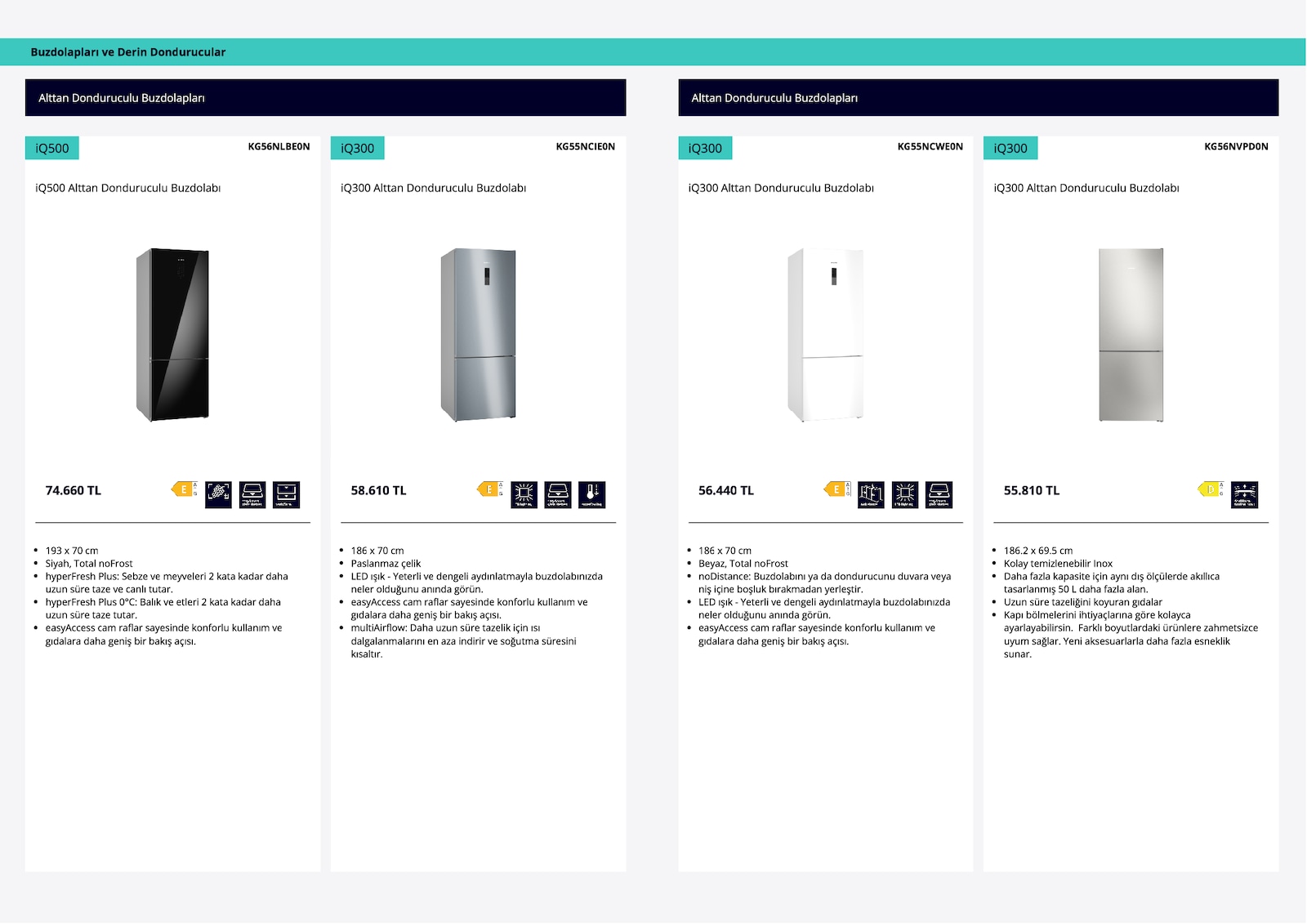
Task: Click the adjustable shelf arrows icon on KG56NVPD0N
Action: click(x=1245, y=494)
